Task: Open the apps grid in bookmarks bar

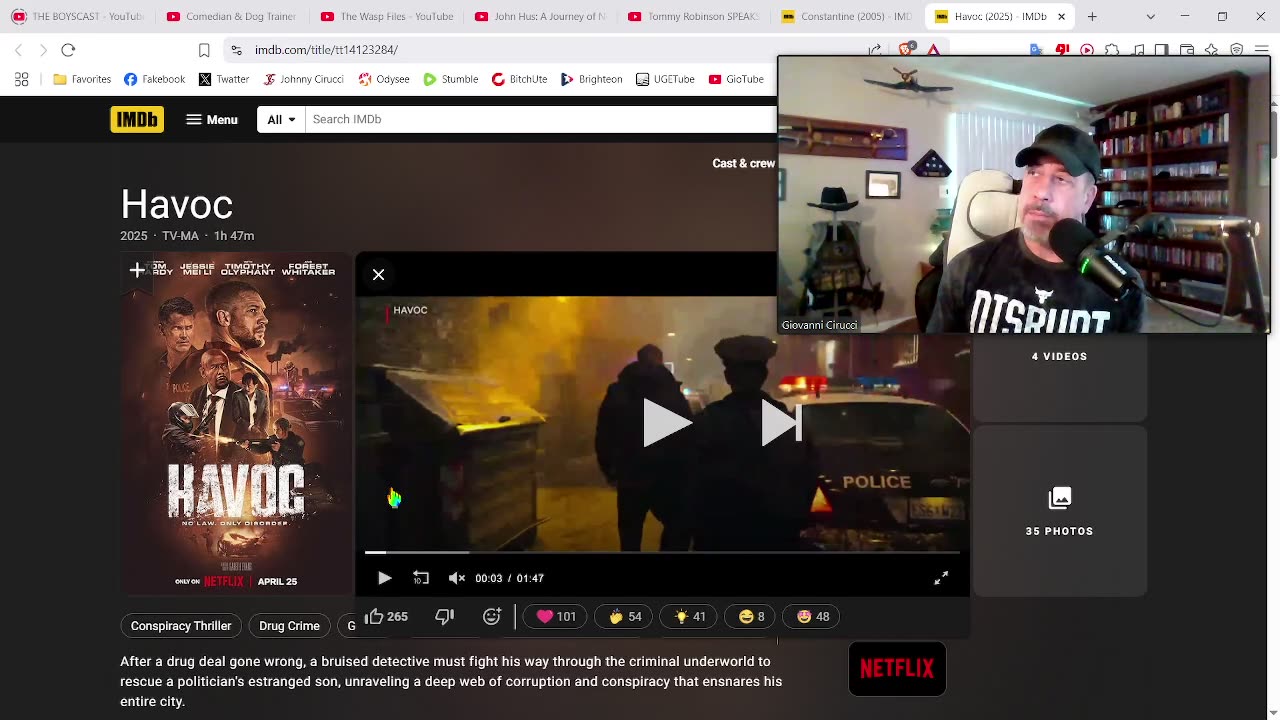Action: pyautogui.click(x=21, y=79)
